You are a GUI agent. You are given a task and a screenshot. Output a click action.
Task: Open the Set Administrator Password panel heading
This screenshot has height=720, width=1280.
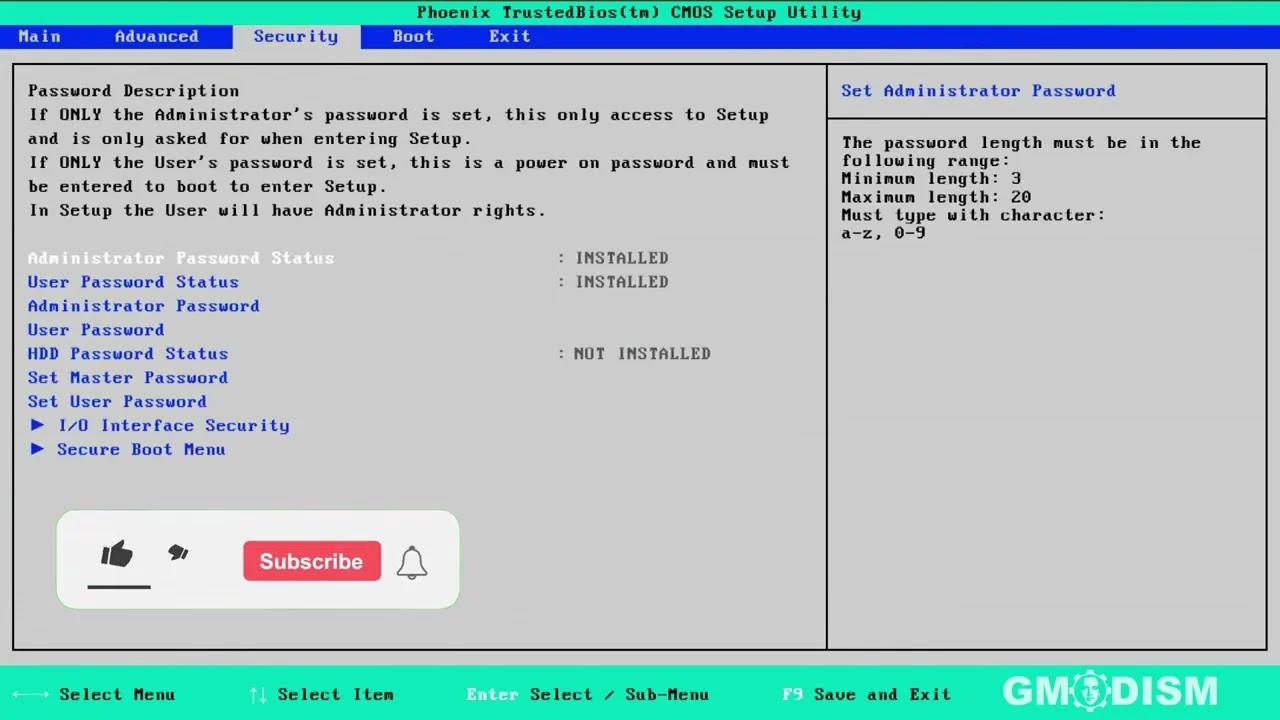[x=978, y=90]
